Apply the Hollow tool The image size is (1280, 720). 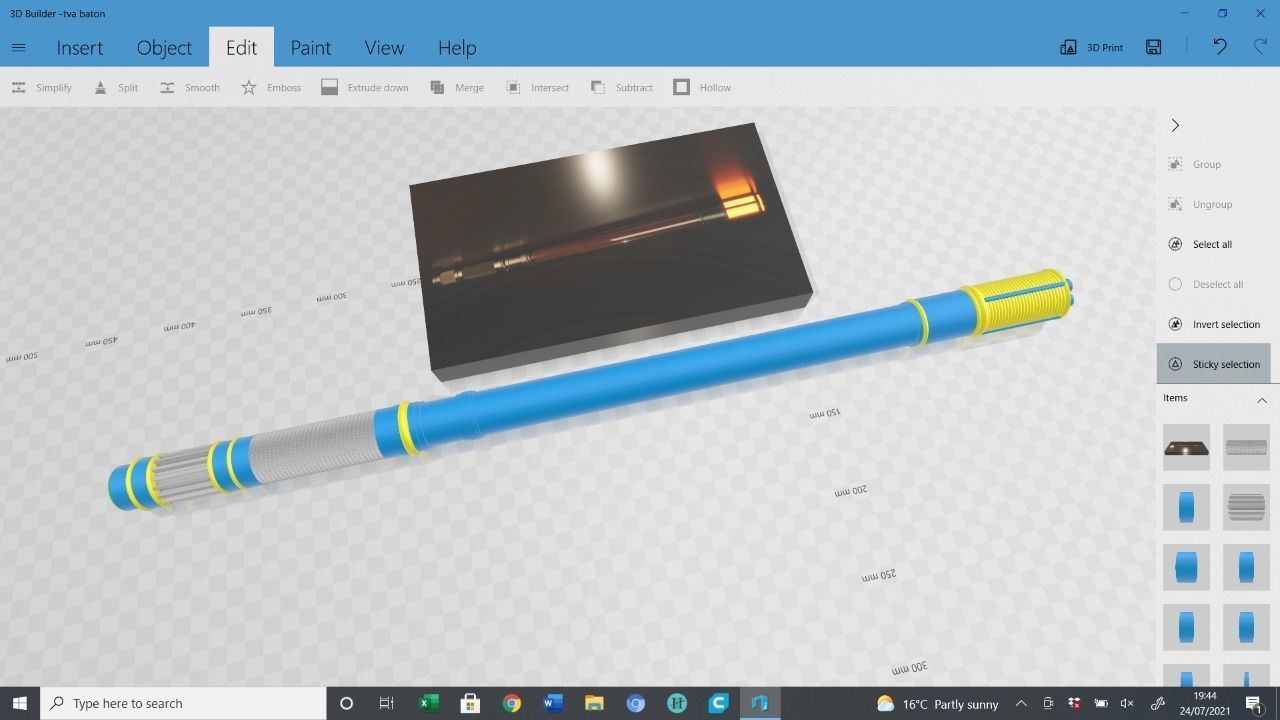tap(702, 87)
